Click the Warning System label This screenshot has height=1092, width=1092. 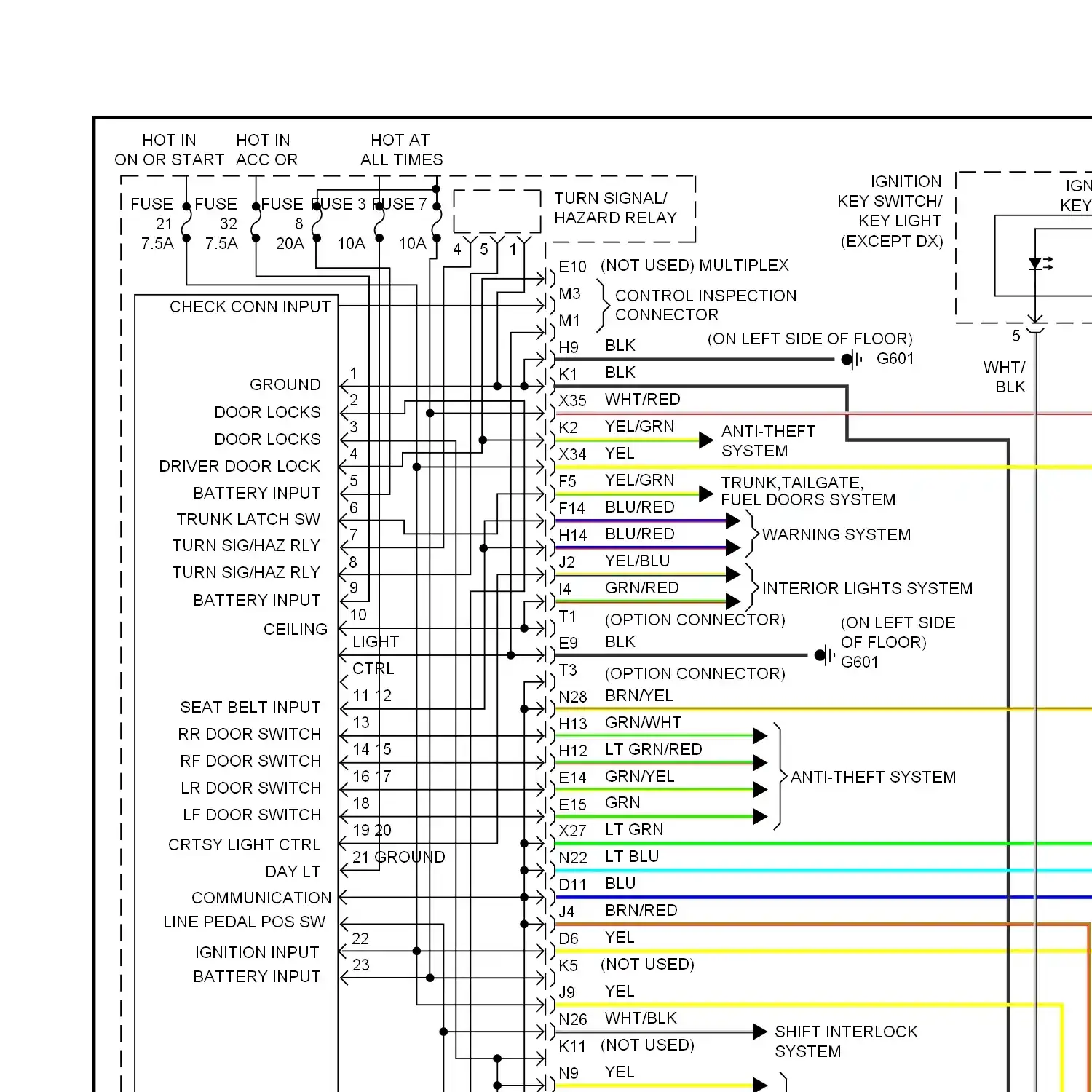[836, 535]
